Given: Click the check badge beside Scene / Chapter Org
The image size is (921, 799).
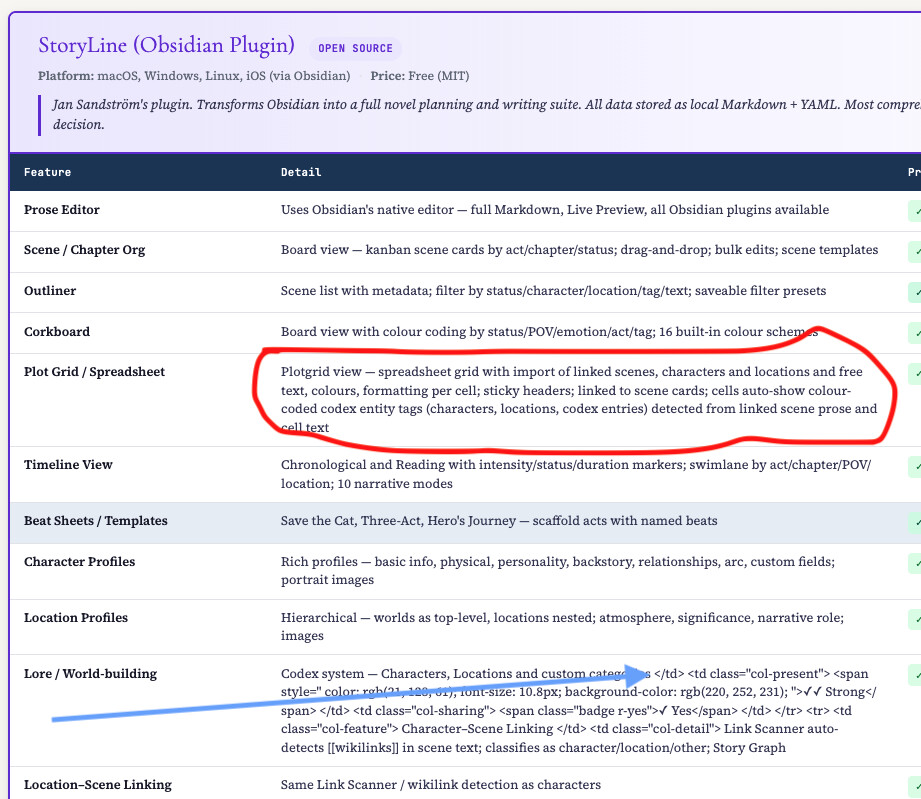Looking at the screenshot, I should click(915, 251).
